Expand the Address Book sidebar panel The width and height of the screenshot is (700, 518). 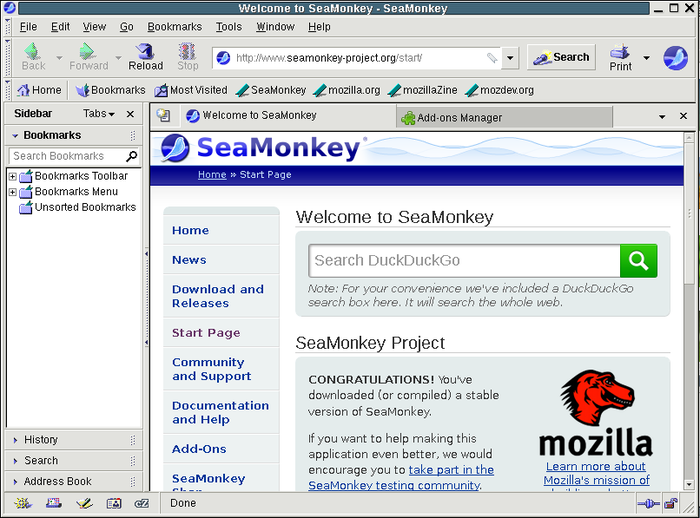pos(73,481)
